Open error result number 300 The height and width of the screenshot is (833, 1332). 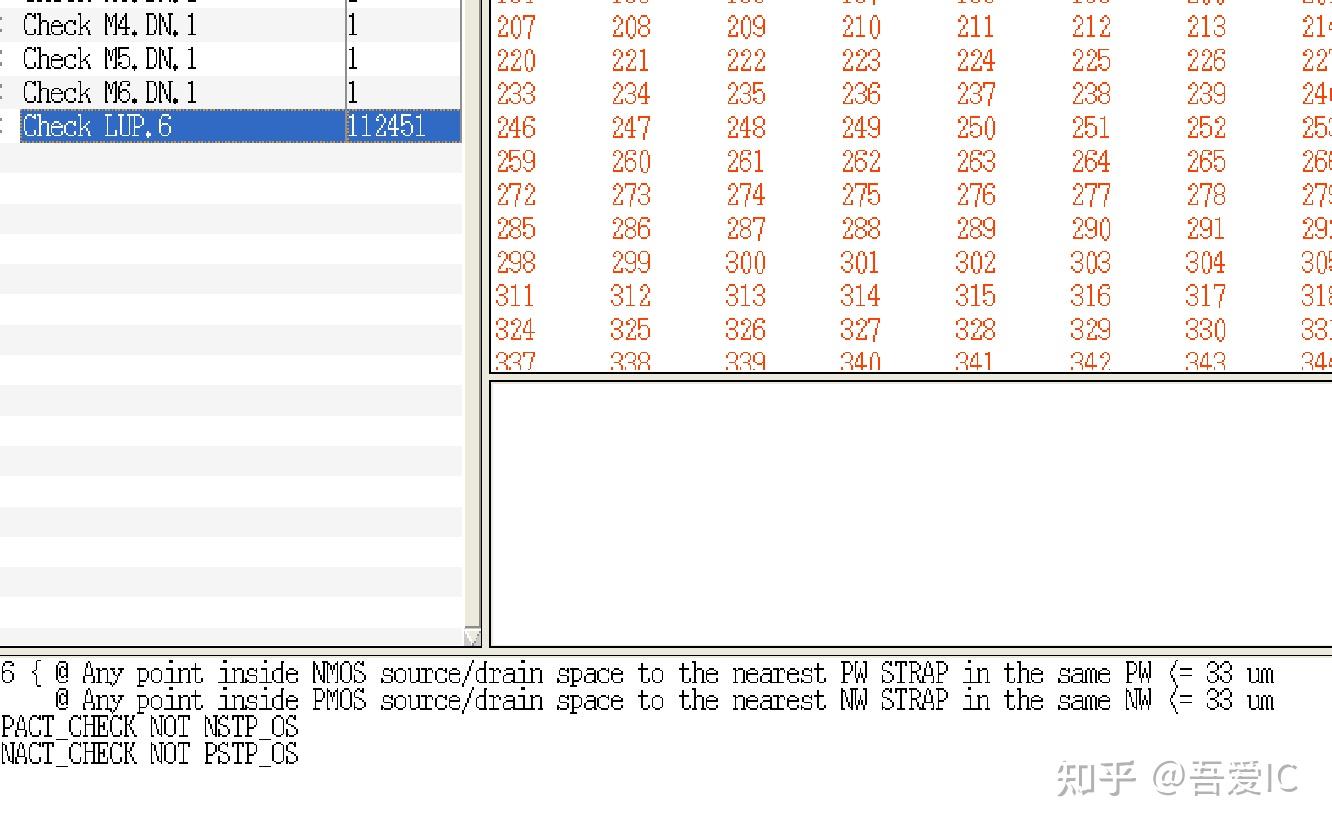pyautogui.click(x=745, y=263)
